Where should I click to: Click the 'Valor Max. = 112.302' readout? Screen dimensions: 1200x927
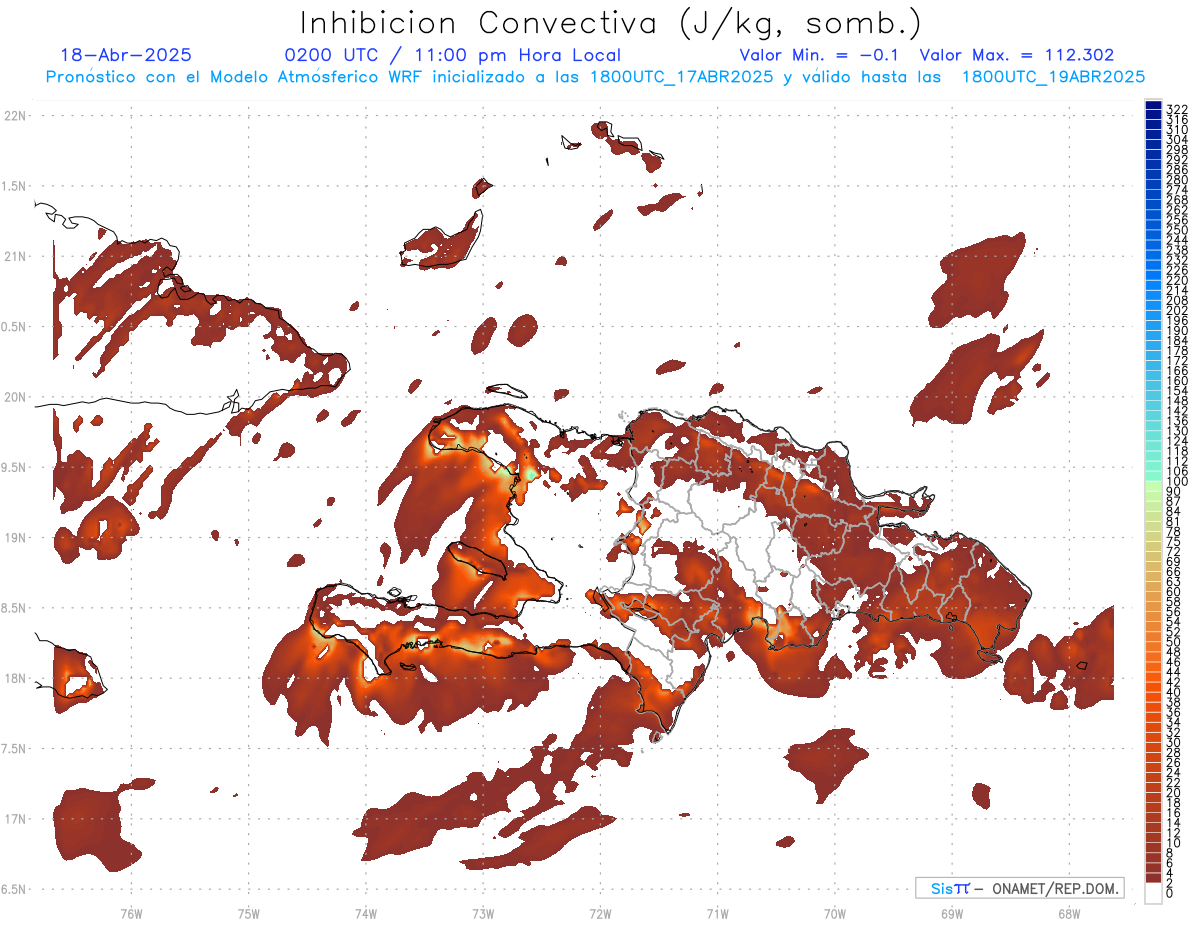1017,56
